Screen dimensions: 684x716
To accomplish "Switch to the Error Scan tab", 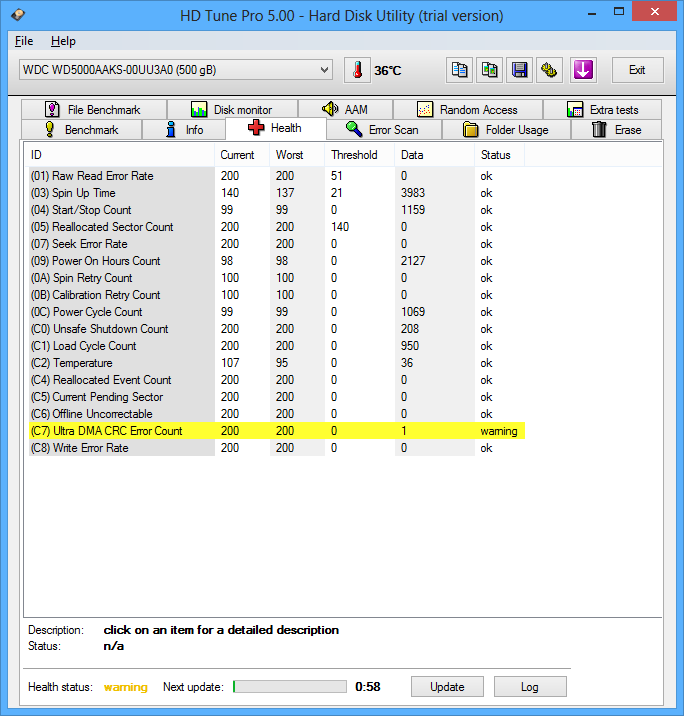I will click(x=384, y=130).
